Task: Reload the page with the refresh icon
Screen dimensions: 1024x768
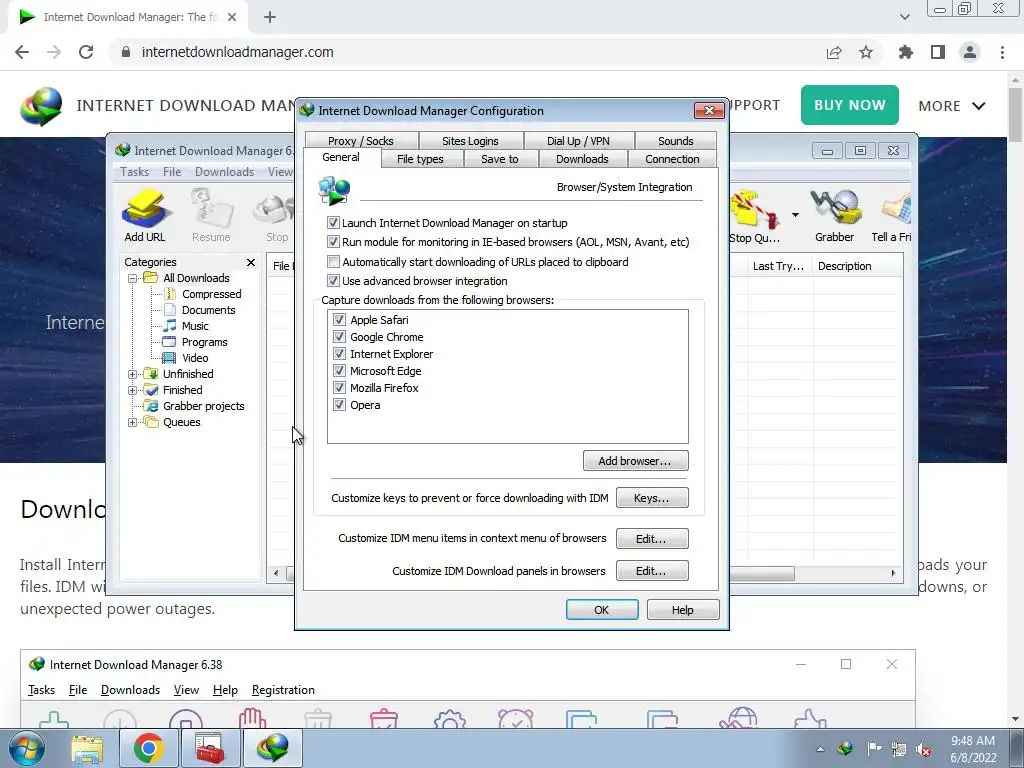Action: pos(86,52)
